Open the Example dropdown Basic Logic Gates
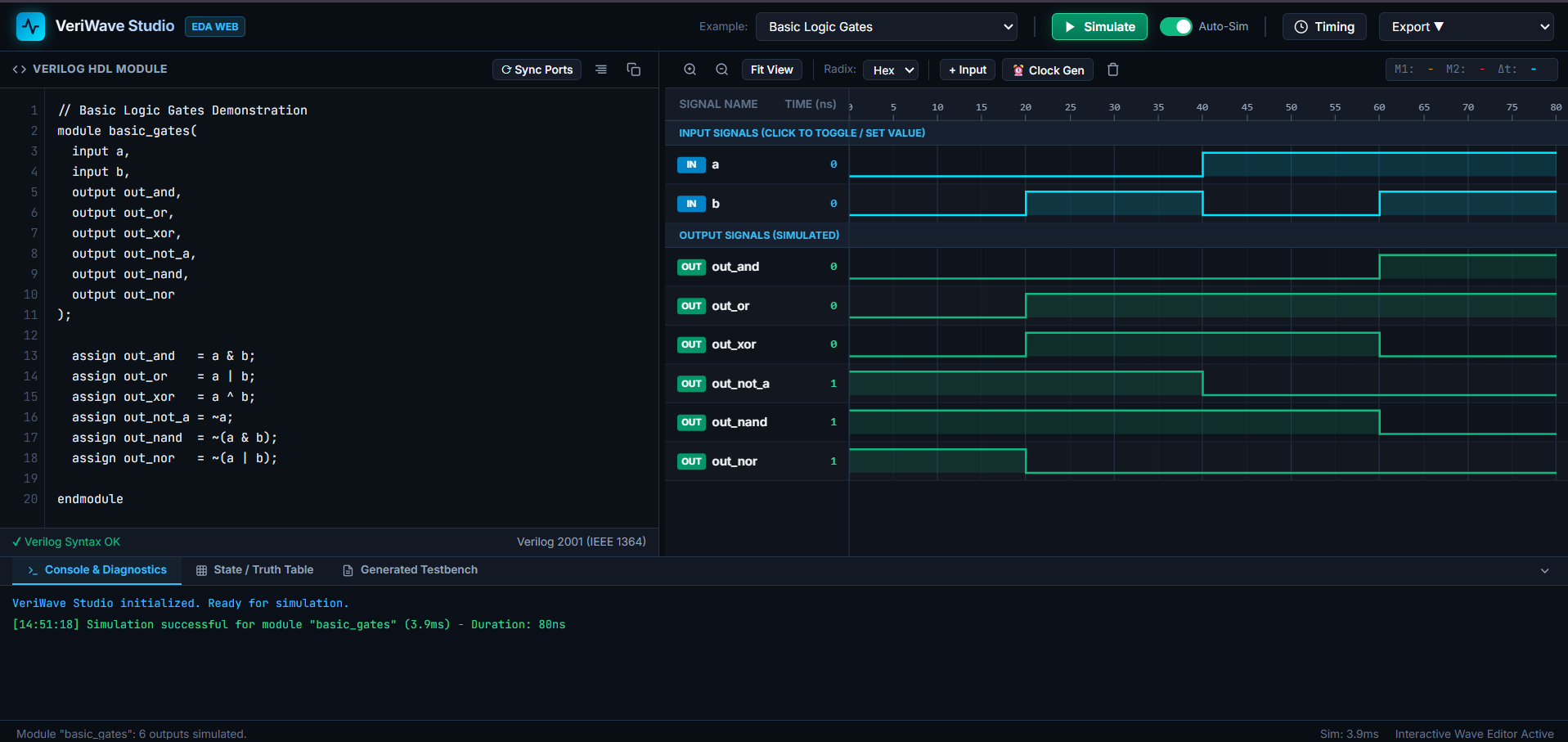This screenshot has height=742, width=1568. (887, 27)
